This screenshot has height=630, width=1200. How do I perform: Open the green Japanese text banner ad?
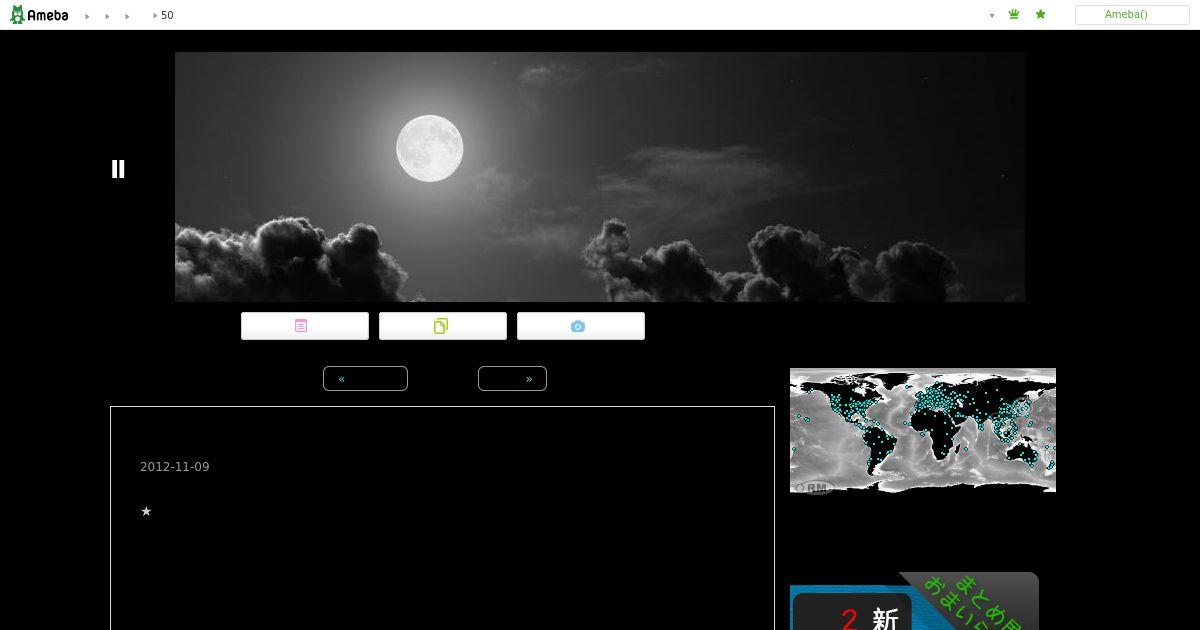(x=914, y=601)
